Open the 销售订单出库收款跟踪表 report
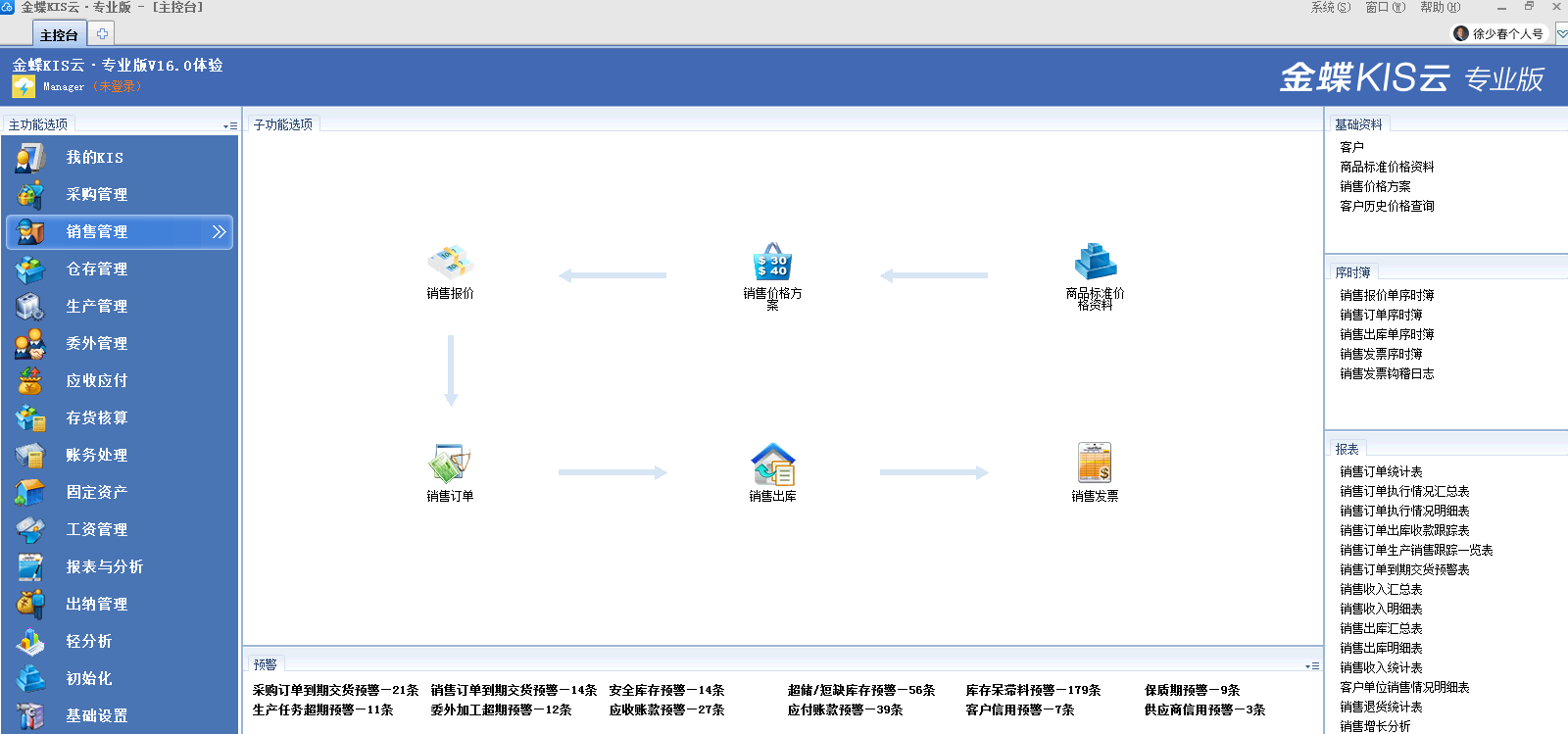This screenshot has width=1568, height=734. click(x=1404, y=530)
